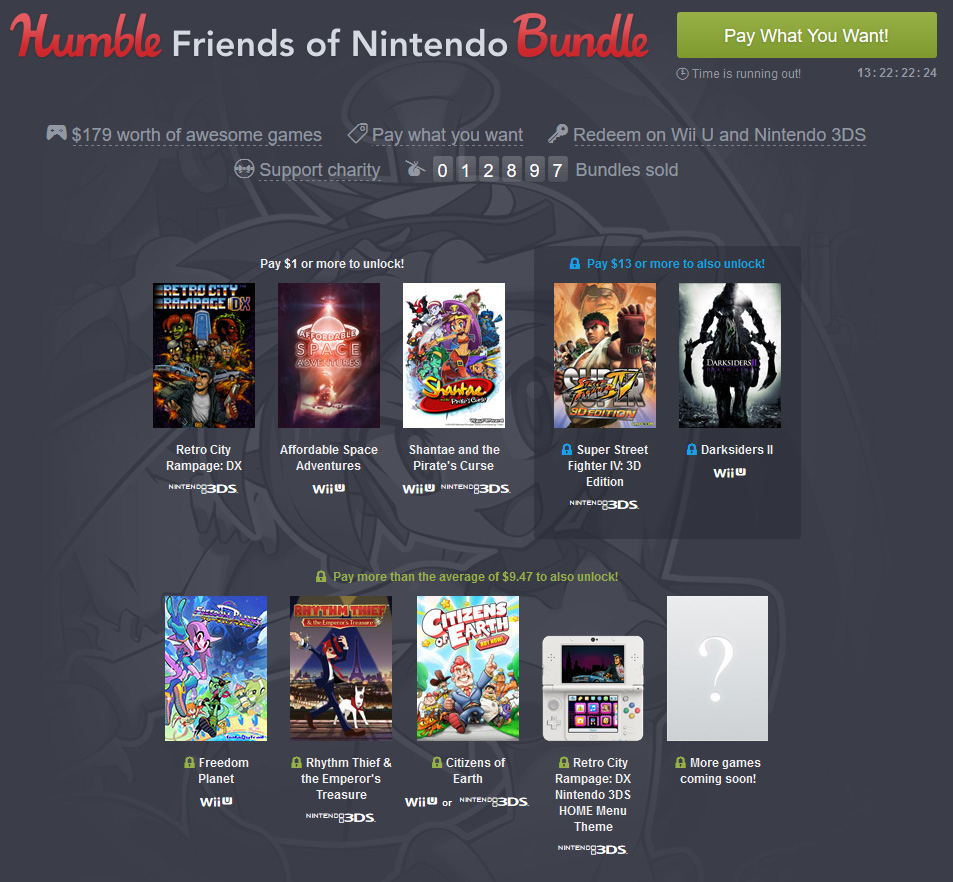953x882 pixels.
Task: Click the mystery question mark tile
Action: pos(717,668)
